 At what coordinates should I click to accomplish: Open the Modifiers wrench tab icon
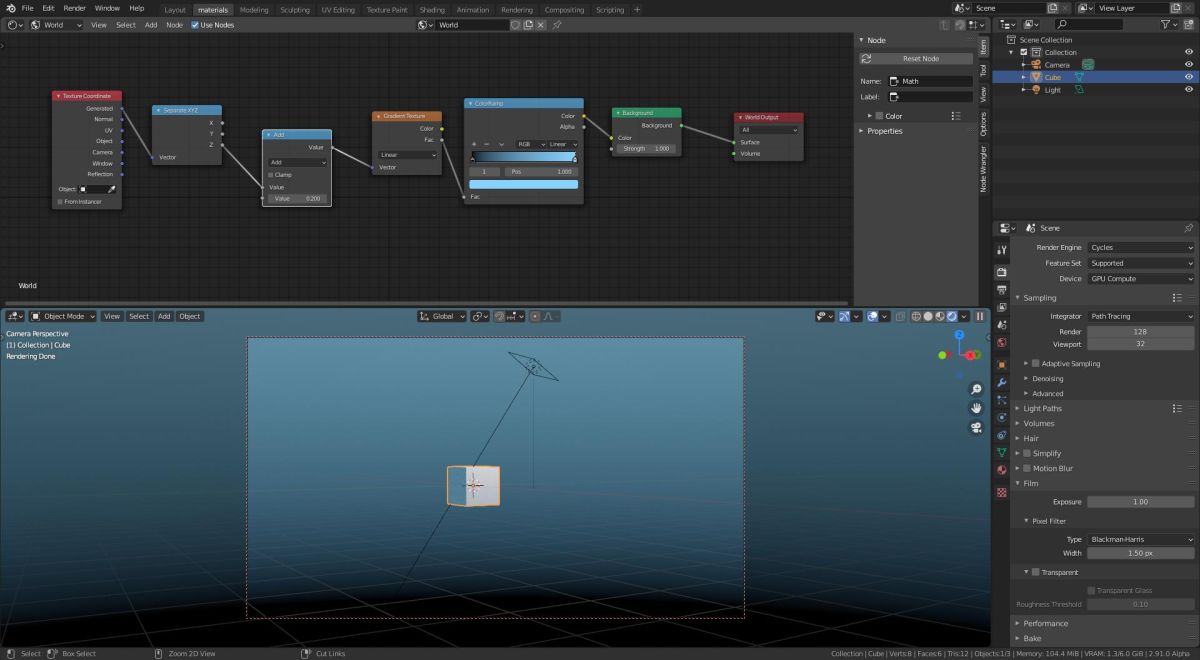(x=1002, y=382)
